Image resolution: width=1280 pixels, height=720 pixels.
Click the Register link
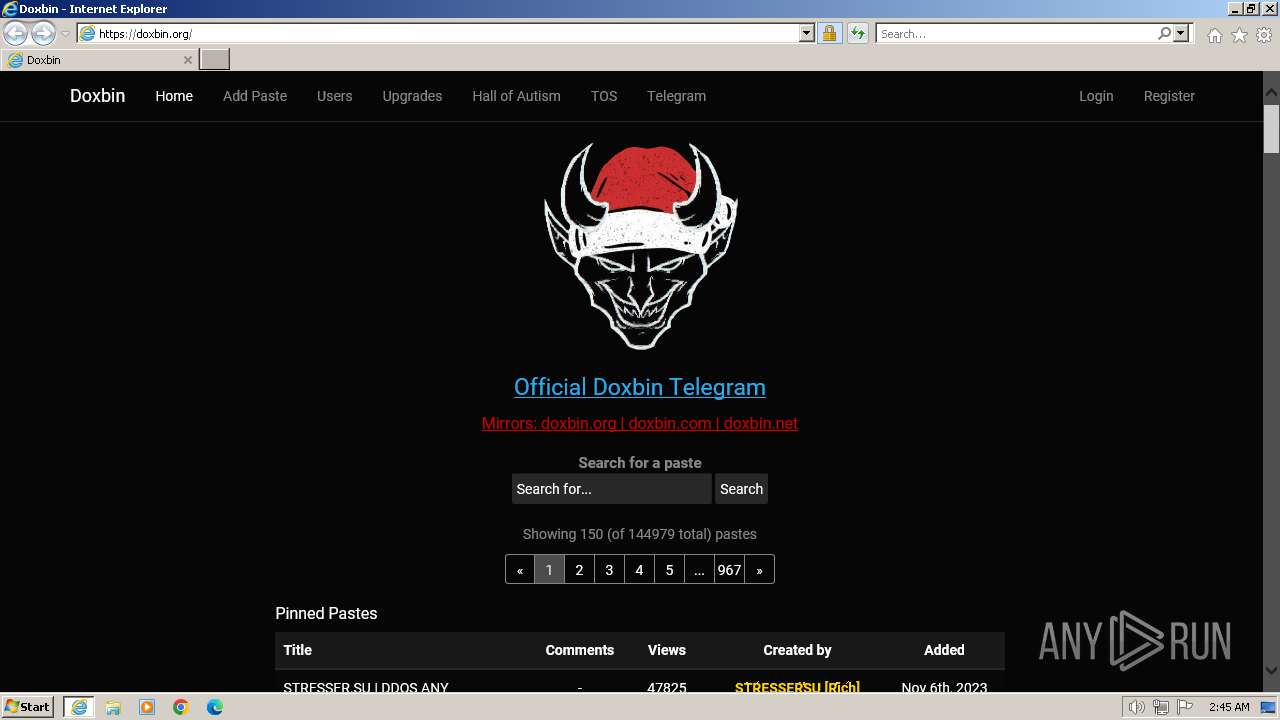coord(1169,96)
